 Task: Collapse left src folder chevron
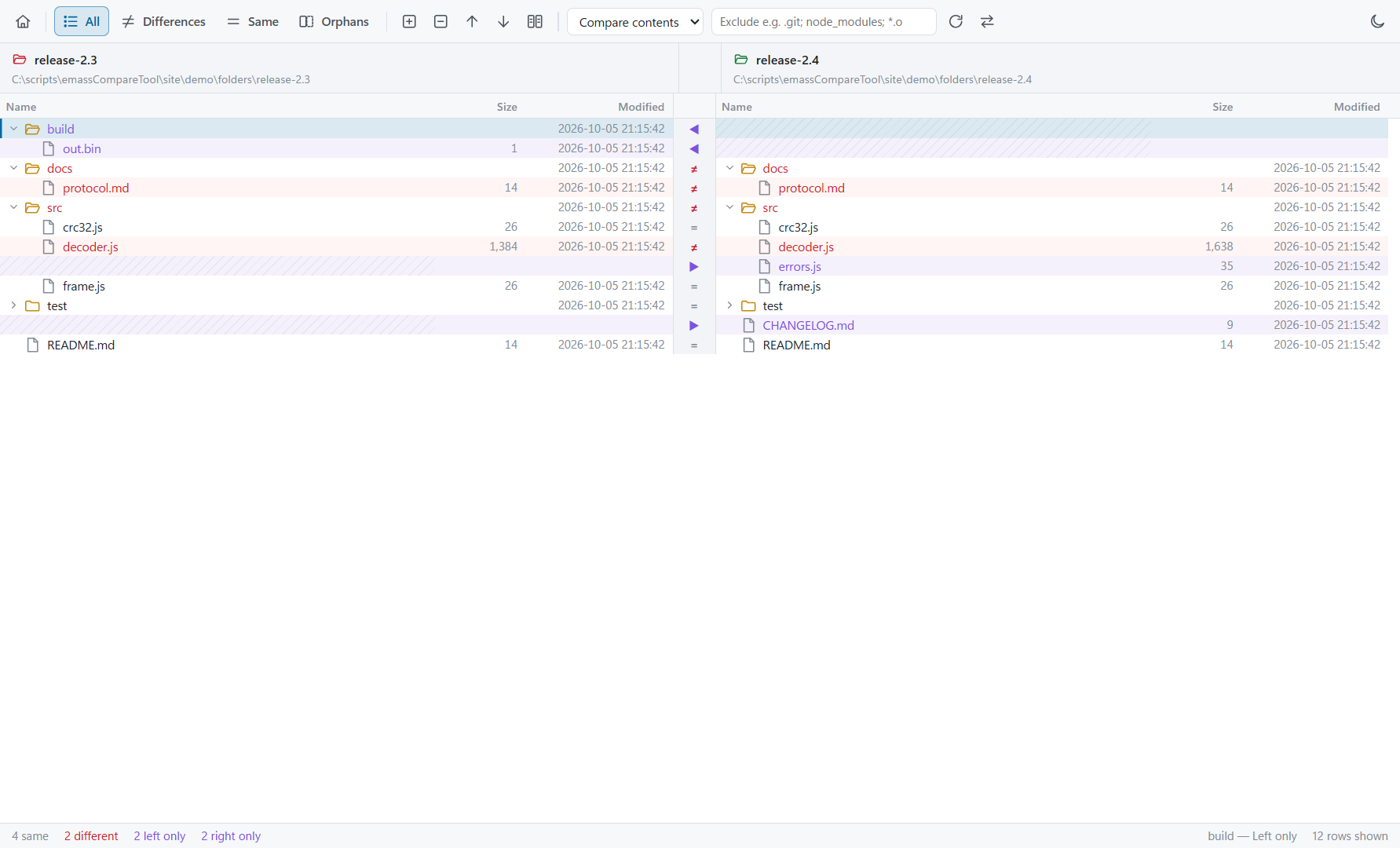(14, 207)
